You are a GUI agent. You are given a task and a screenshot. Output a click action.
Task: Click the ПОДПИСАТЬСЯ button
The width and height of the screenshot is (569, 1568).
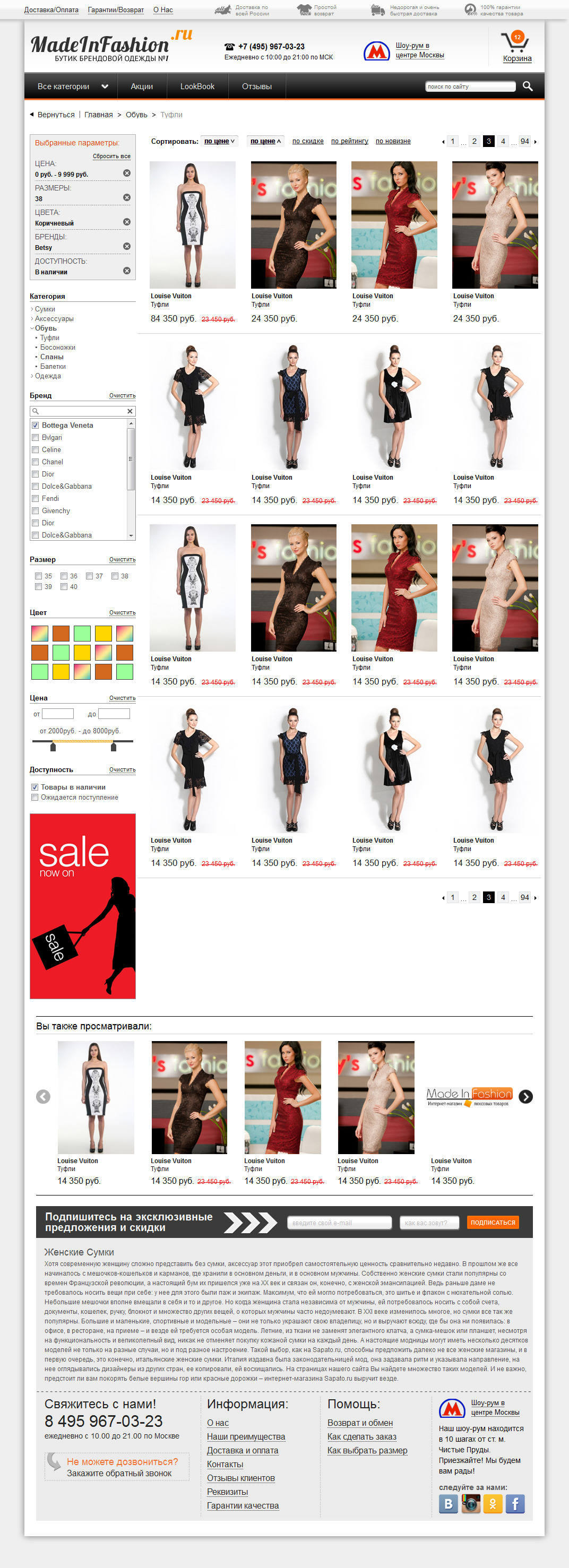pyautogui.click(x=493, y=1222)
